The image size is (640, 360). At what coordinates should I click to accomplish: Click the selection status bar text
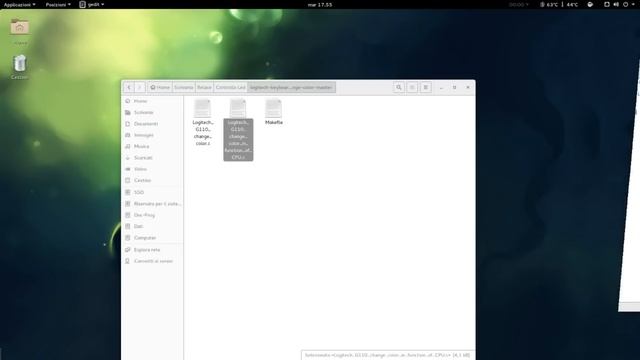(387, 355)
